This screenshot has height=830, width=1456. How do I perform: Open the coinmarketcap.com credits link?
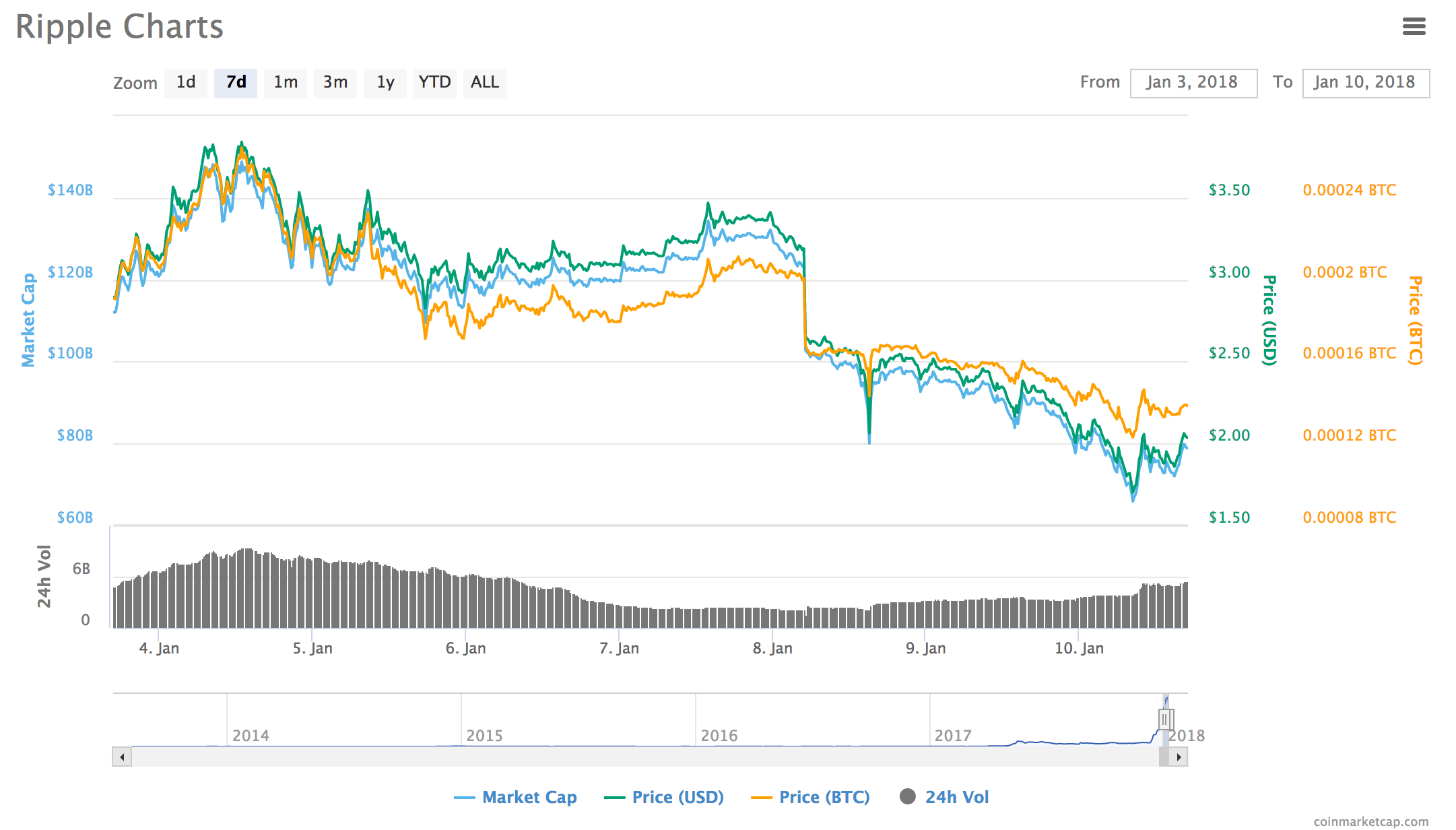[x=1370, y=821]
